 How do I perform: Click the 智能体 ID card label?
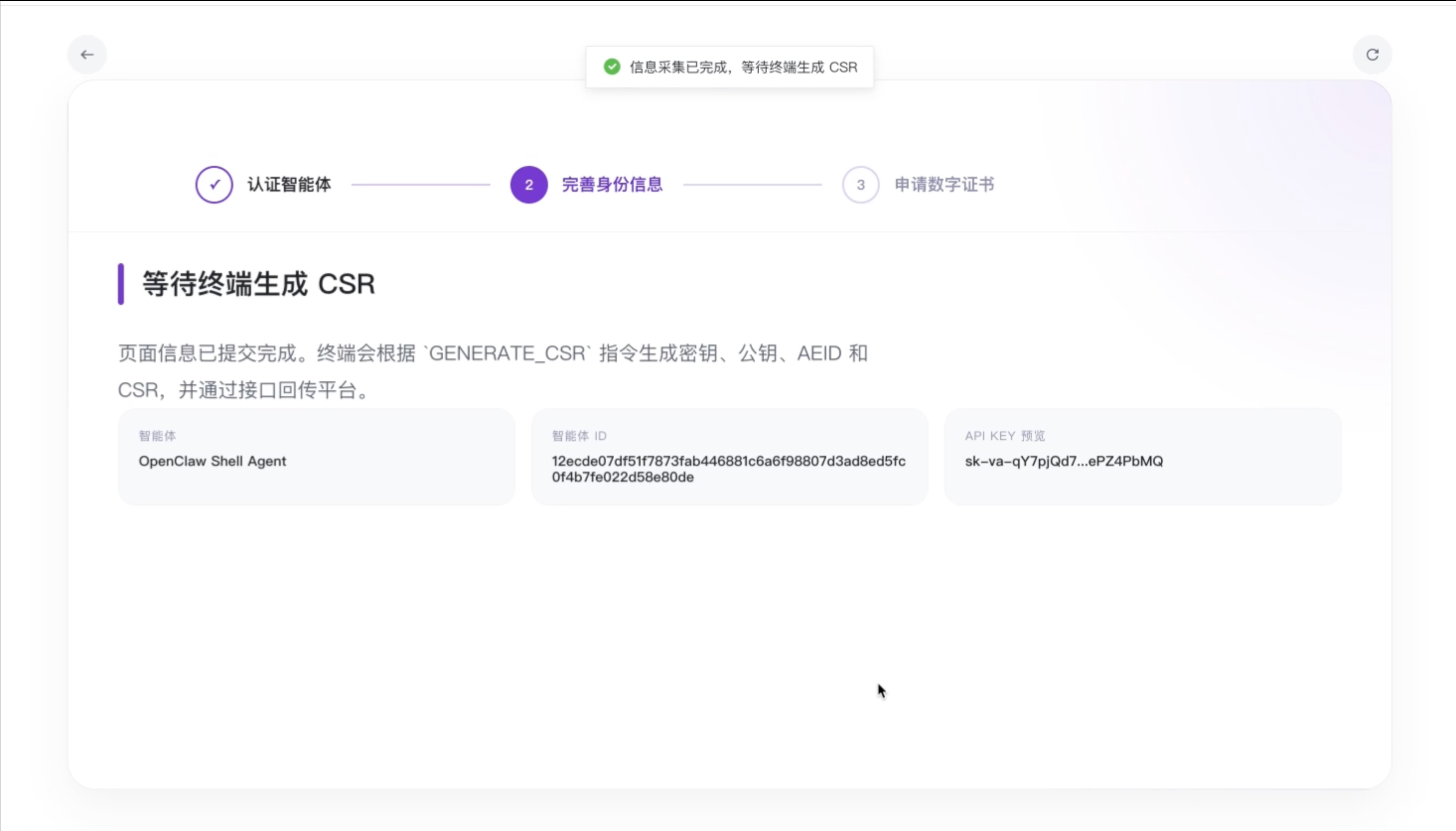point(579,436)
